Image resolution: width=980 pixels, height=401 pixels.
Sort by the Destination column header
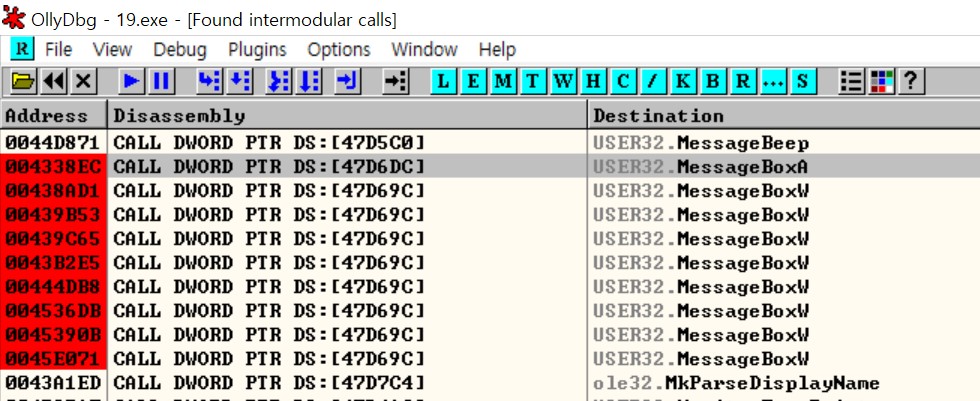784,116
